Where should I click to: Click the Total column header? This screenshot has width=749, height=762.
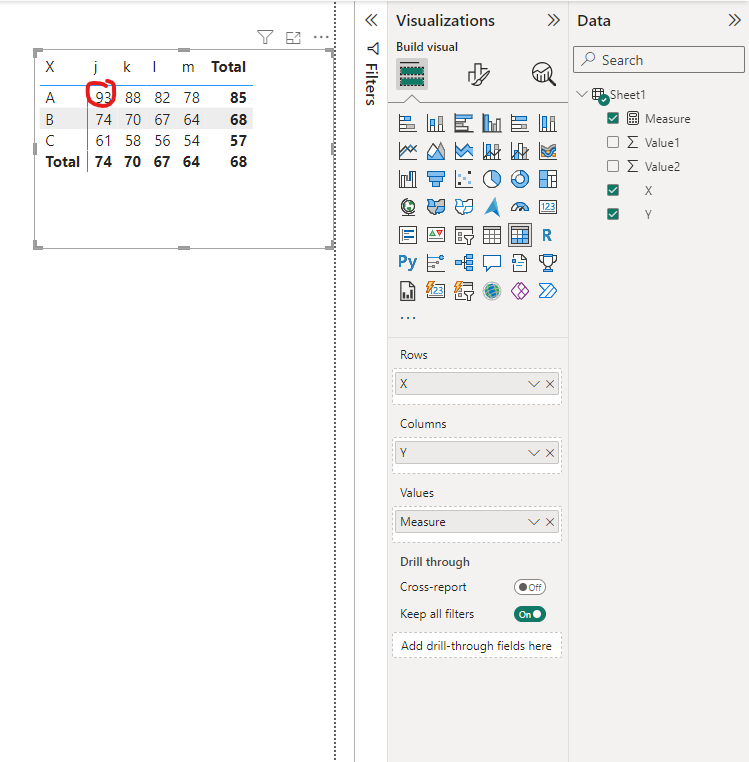[x=228, y=67]
